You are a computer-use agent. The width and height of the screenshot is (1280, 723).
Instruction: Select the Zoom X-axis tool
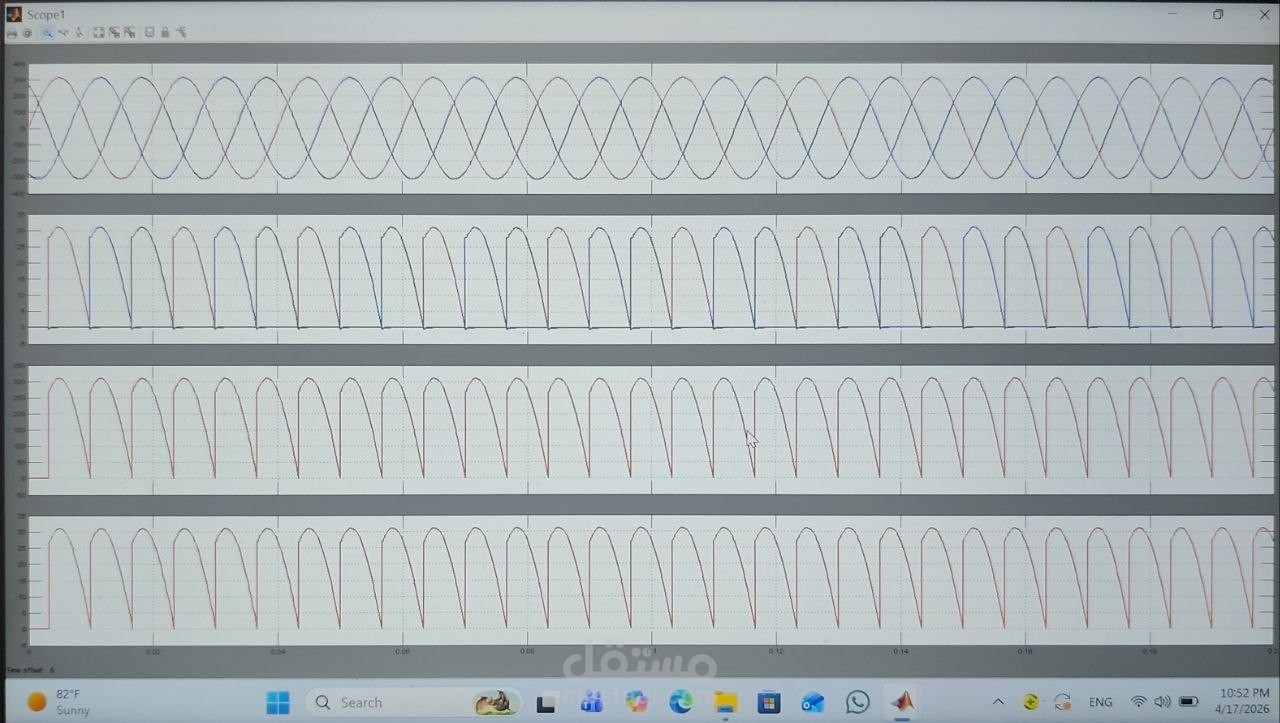(63, 33)
